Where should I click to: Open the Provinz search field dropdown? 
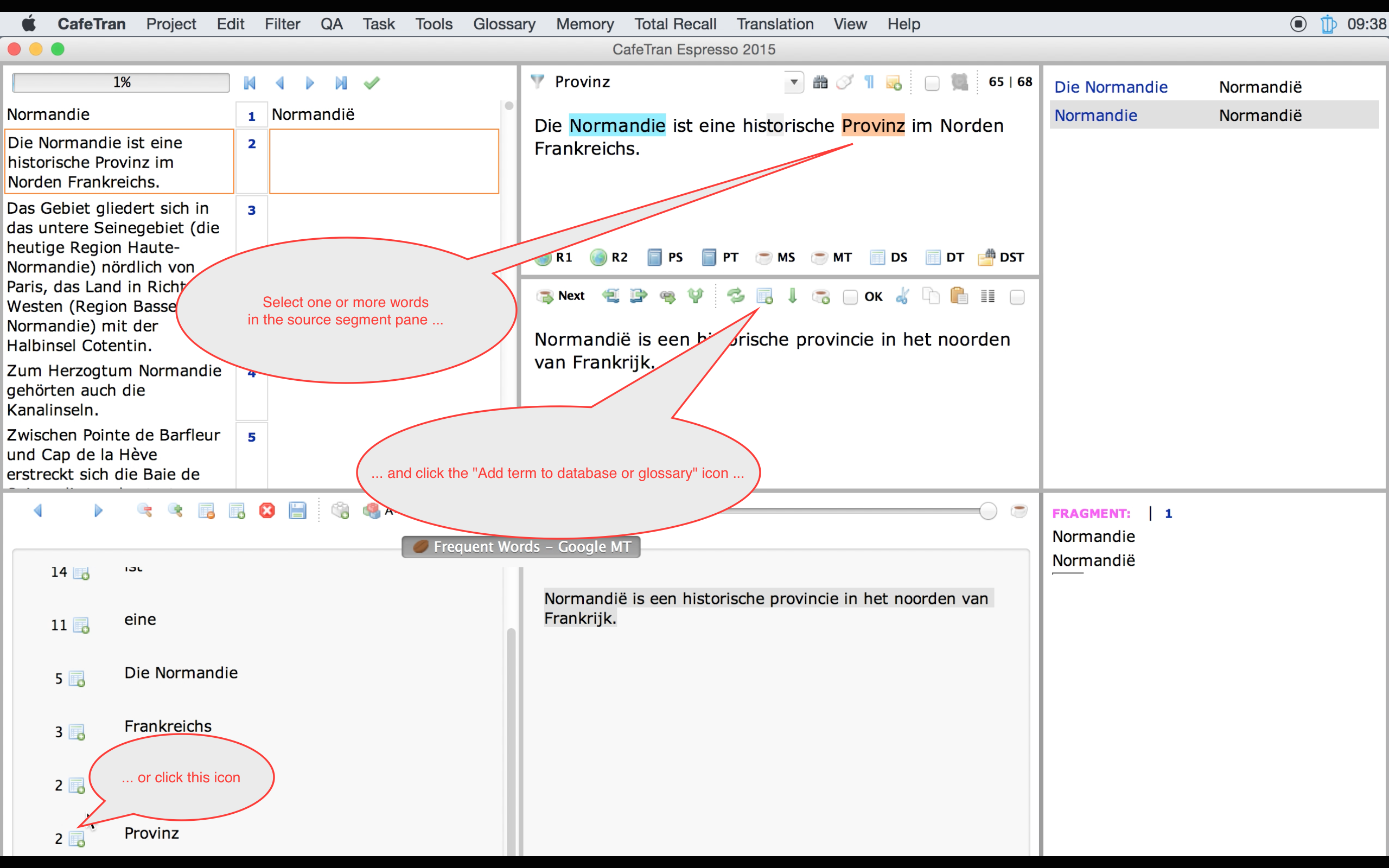coord(794,82)
